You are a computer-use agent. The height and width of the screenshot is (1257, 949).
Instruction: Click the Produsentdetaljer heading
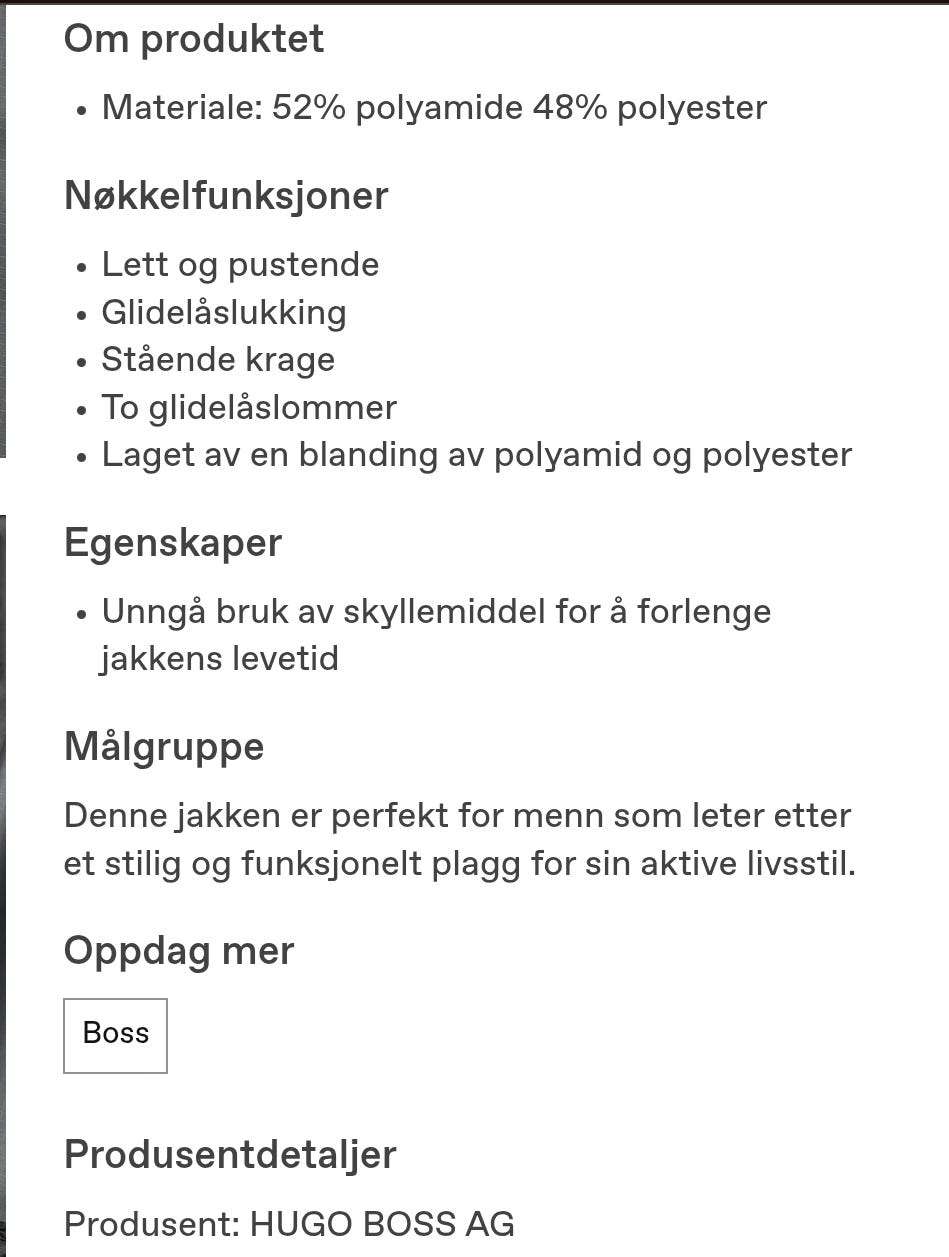pos(229,1154)
